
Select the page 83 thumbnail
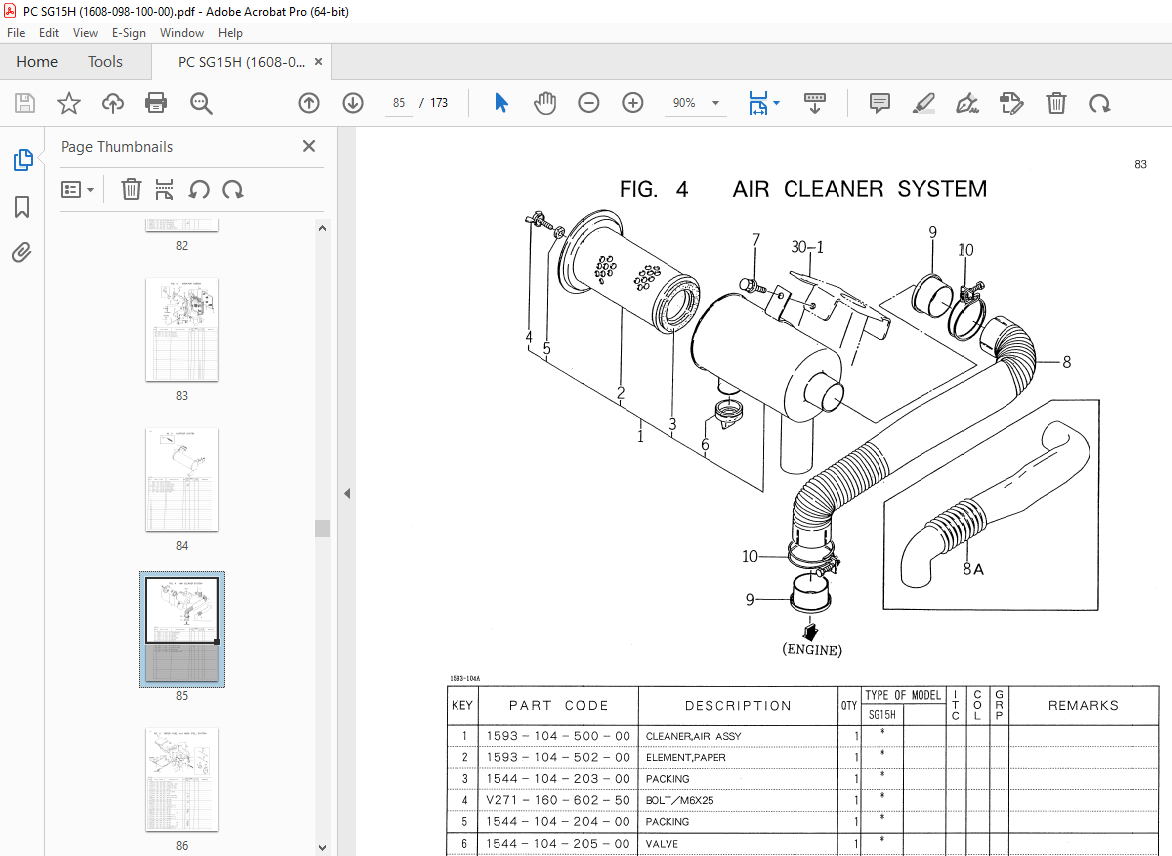pyautogui.click(x=182, y=330)
